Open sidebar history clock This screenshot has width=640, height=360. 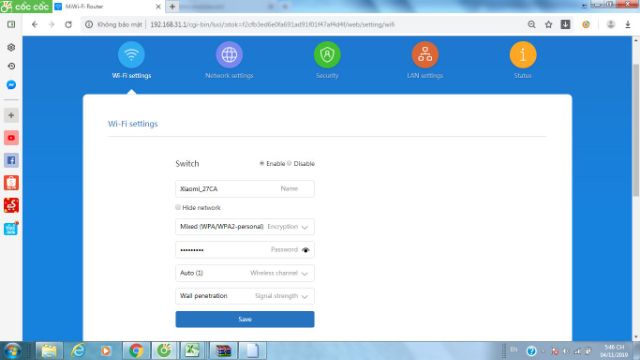click(x=11, y=66)
